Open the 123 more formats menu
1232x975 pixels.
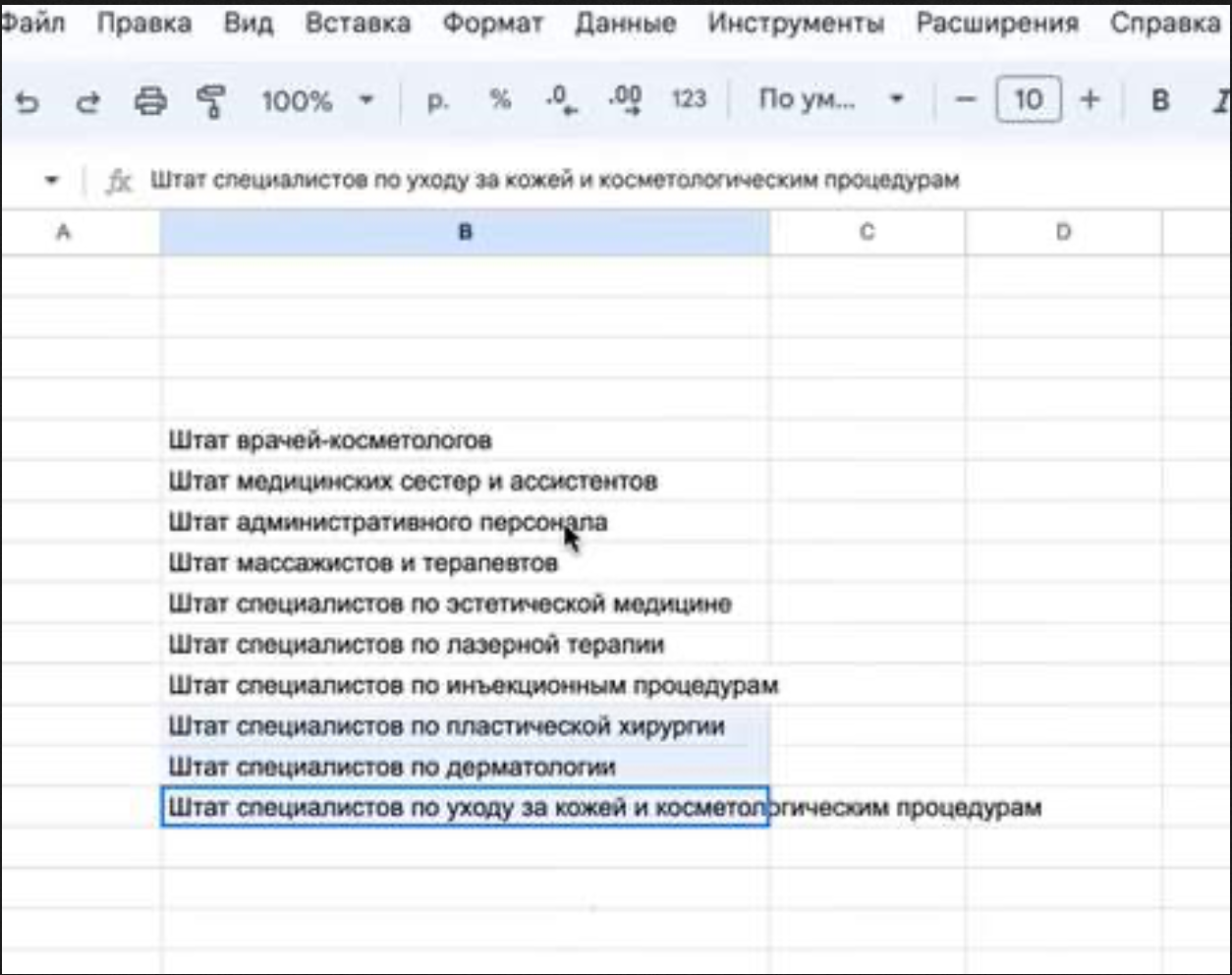(x=689, y=99)
